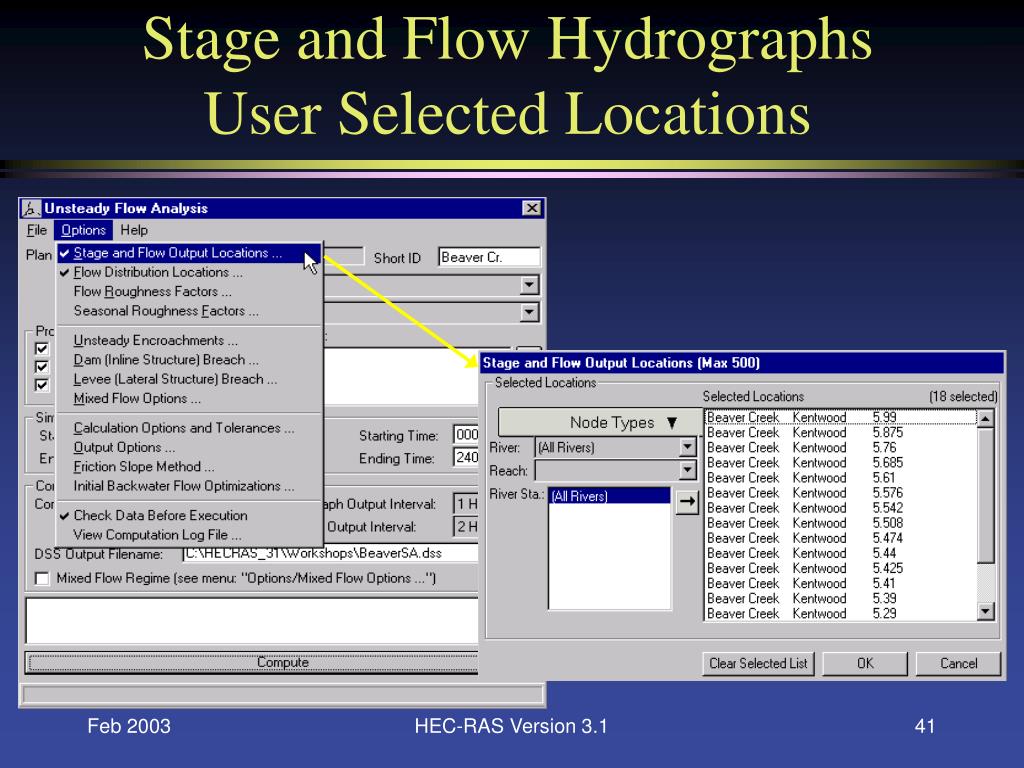
Task: Select Beaver Creek Kentwood 5.99 row
Action: pos(841,417)
